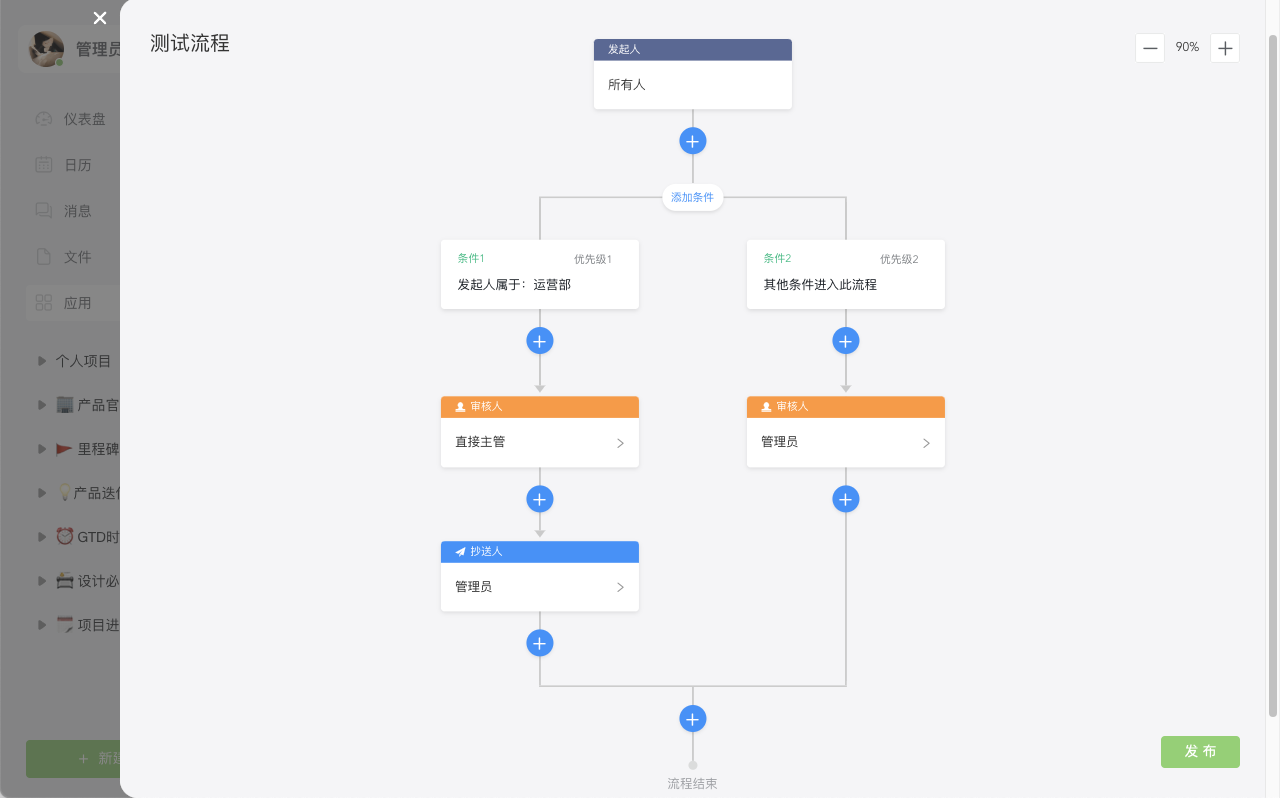Publish the flow with 发布 button
Screen dimensions: 1280x798
[x=1200, y=752]
